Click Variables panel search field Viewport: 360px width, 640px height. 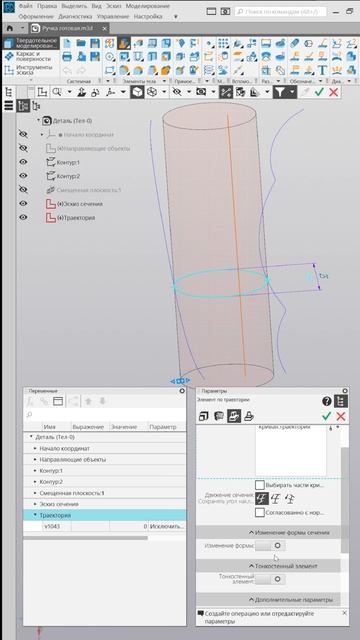pyautogui.click(x=105, y=414)
